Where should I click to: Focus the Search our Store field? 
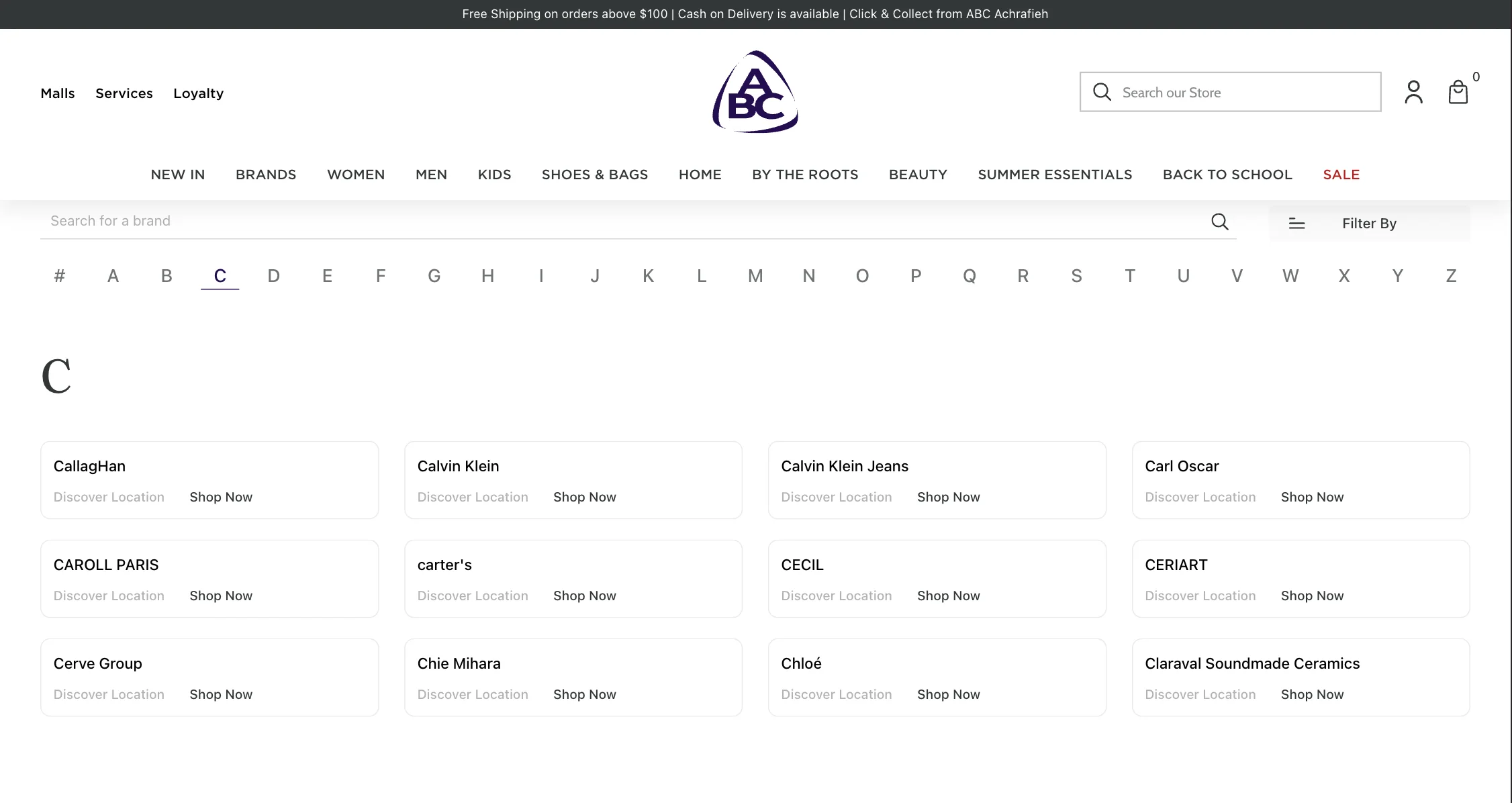[x=1230, y=92]
